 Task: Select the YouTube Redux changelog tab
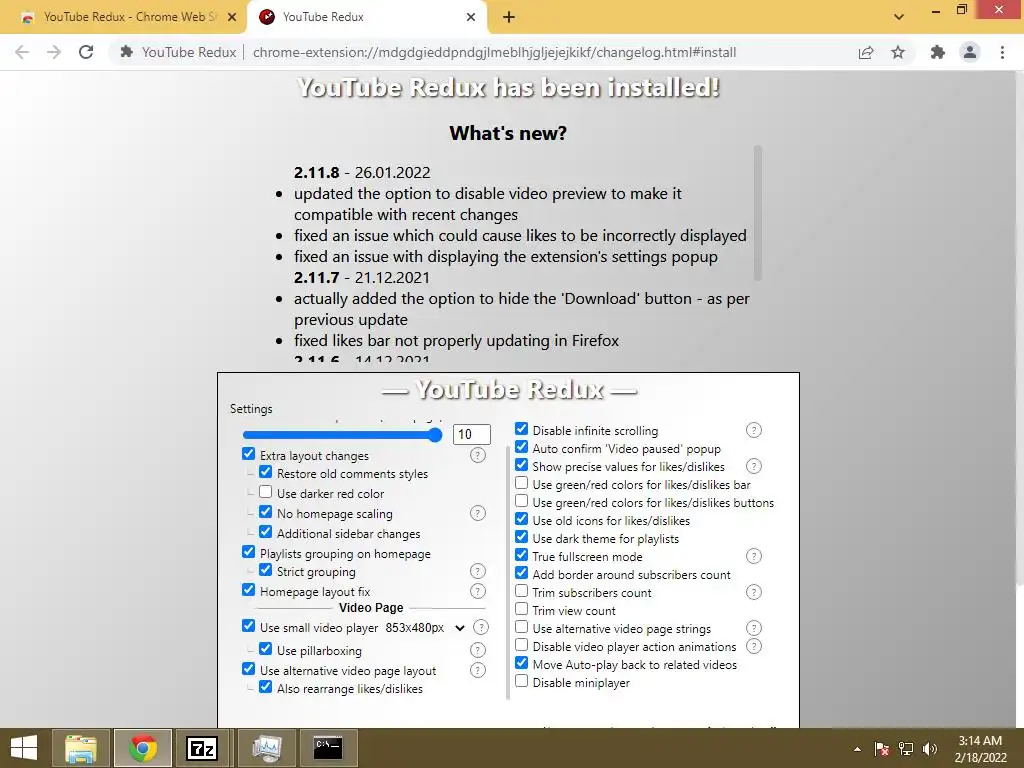366,17
